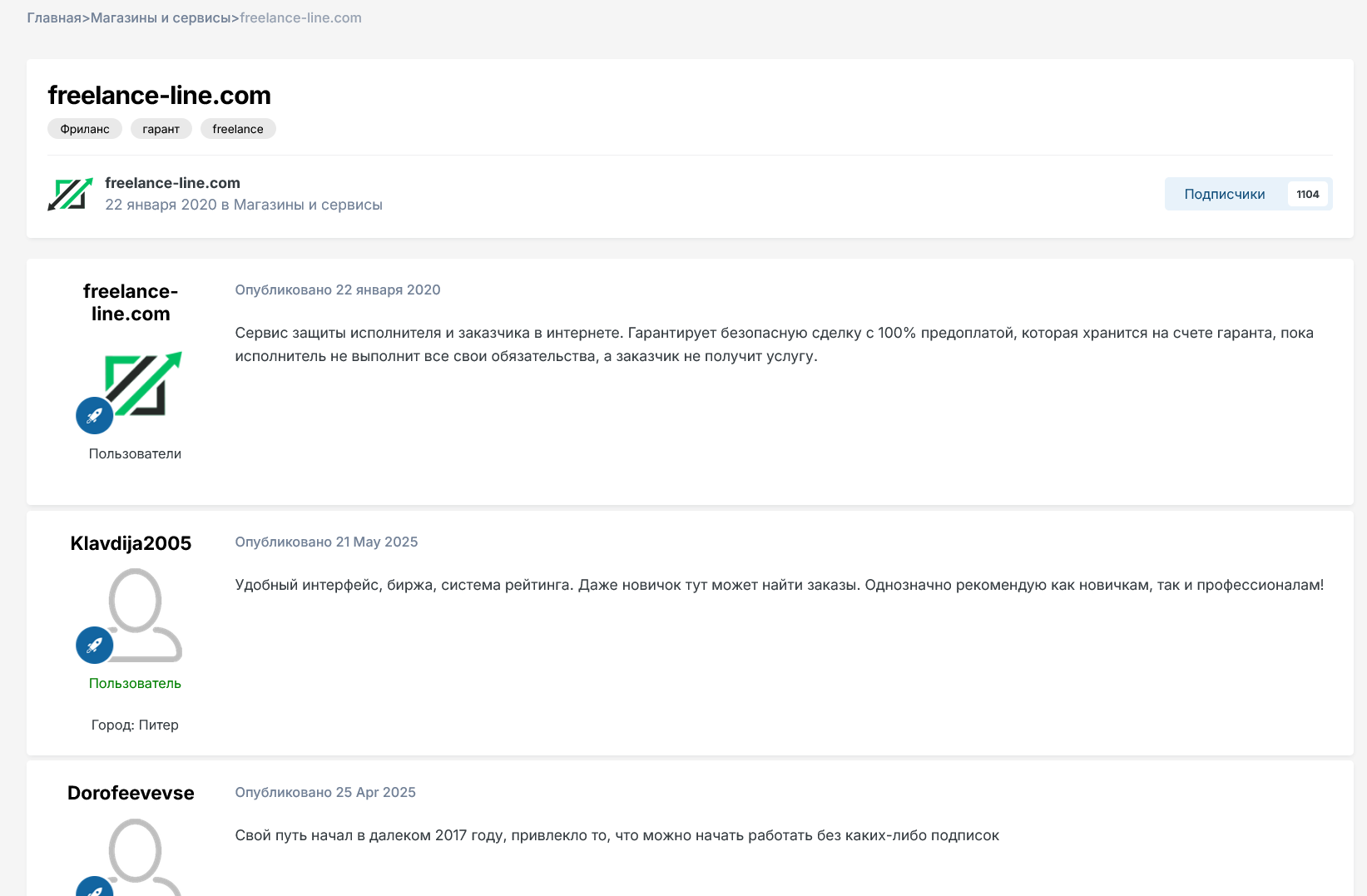Open the Главная breadcrumb link
The width and height of the screenshot is (1367, 896).
click(x=54, y=17)
